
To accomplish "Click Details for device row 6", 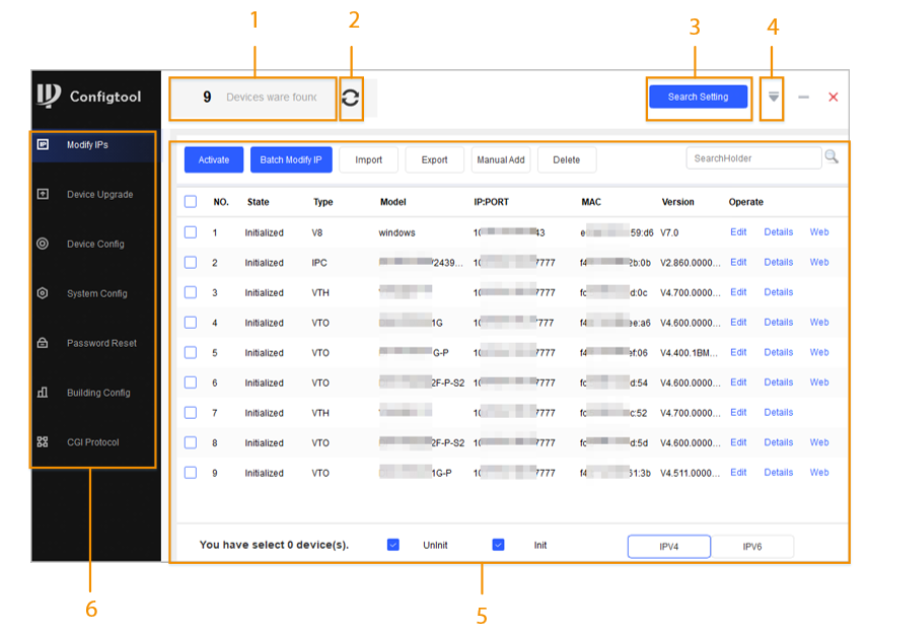I will 779,382.
